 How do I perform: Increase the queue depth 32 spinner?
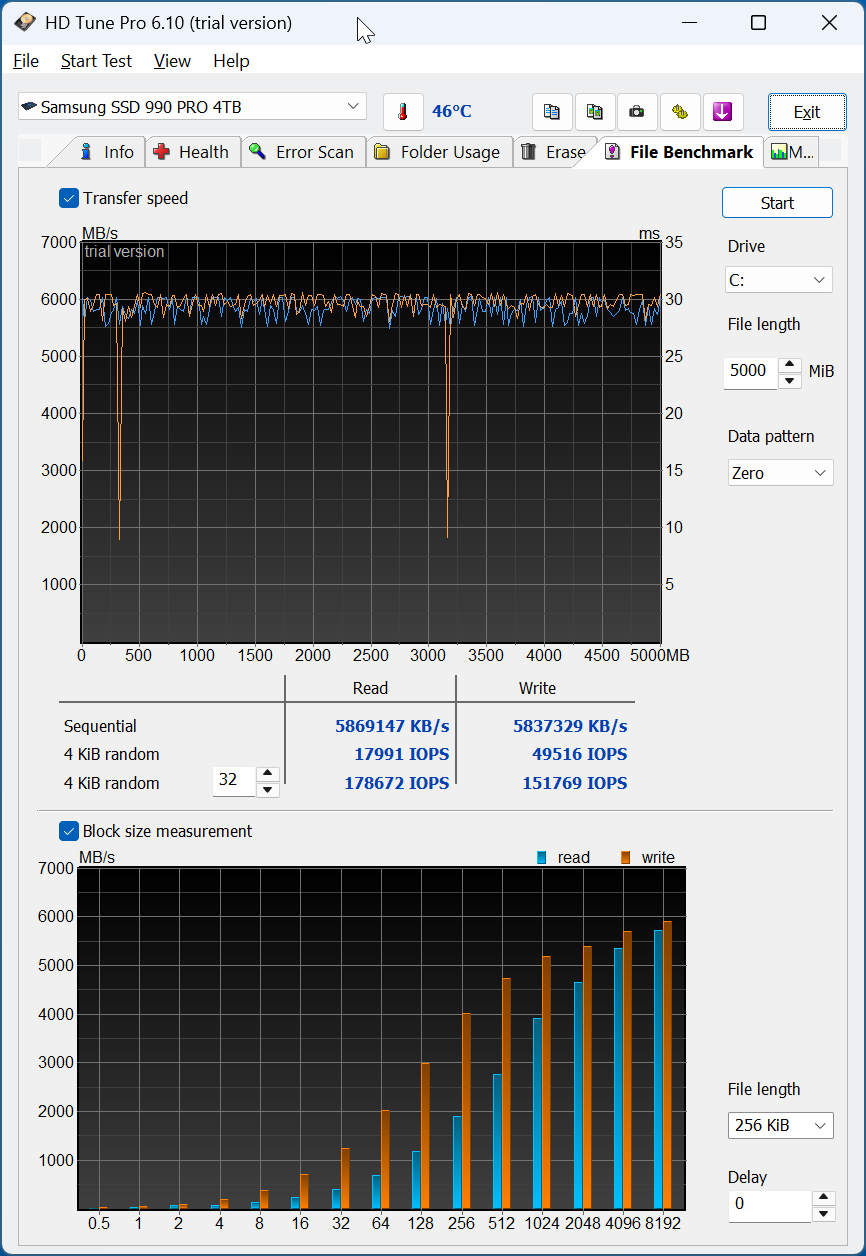(268, 774)
